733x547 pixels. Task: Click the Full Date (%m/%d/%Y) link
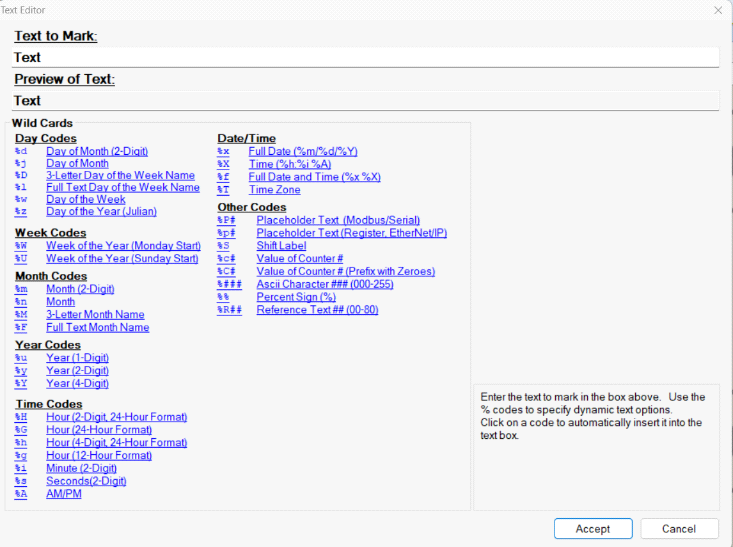point(302,151)
